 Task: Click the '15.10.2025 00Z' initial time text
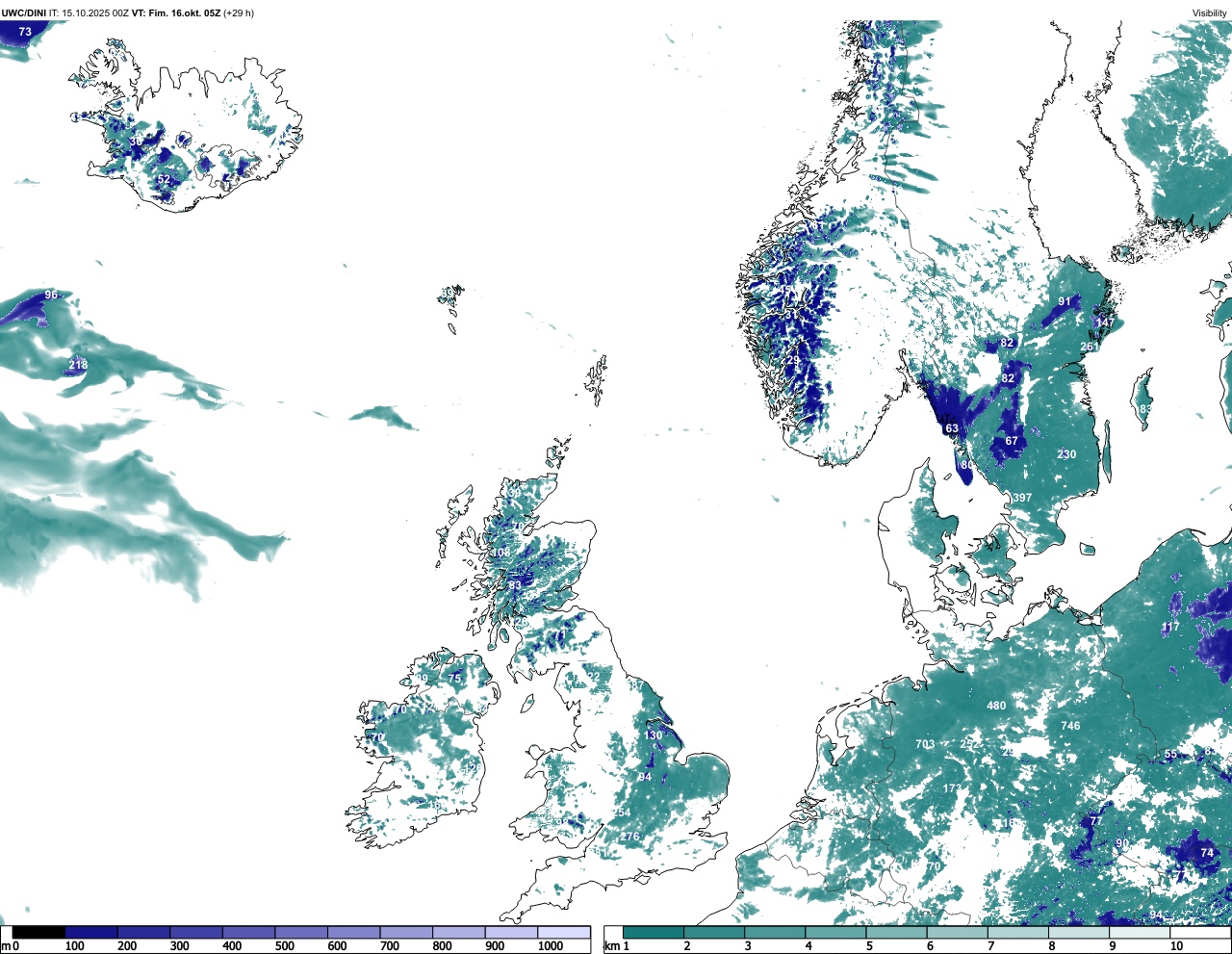click(95, 13)
